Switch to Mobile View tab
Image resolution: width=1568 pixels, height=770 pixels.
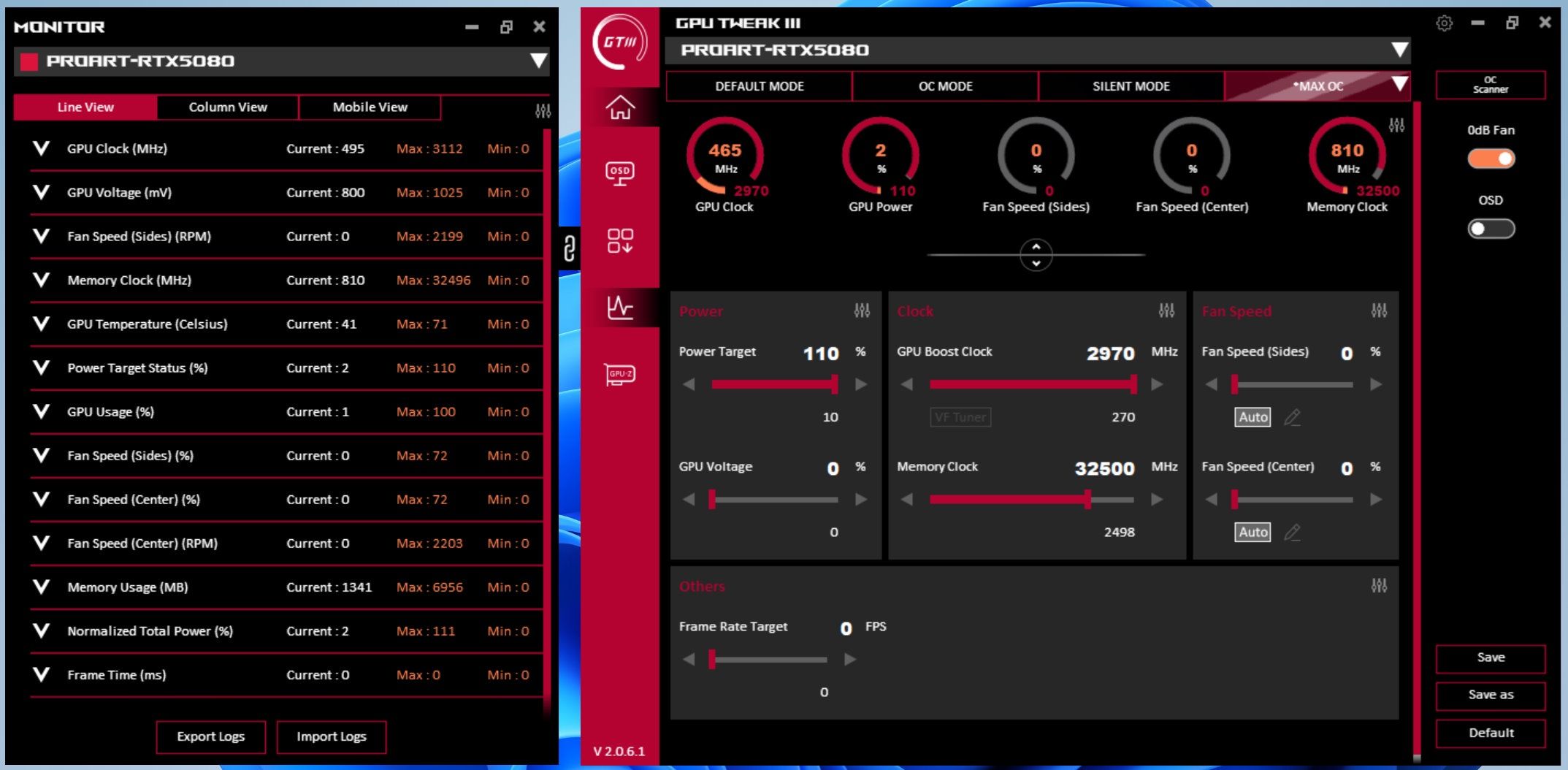[370, 107]
